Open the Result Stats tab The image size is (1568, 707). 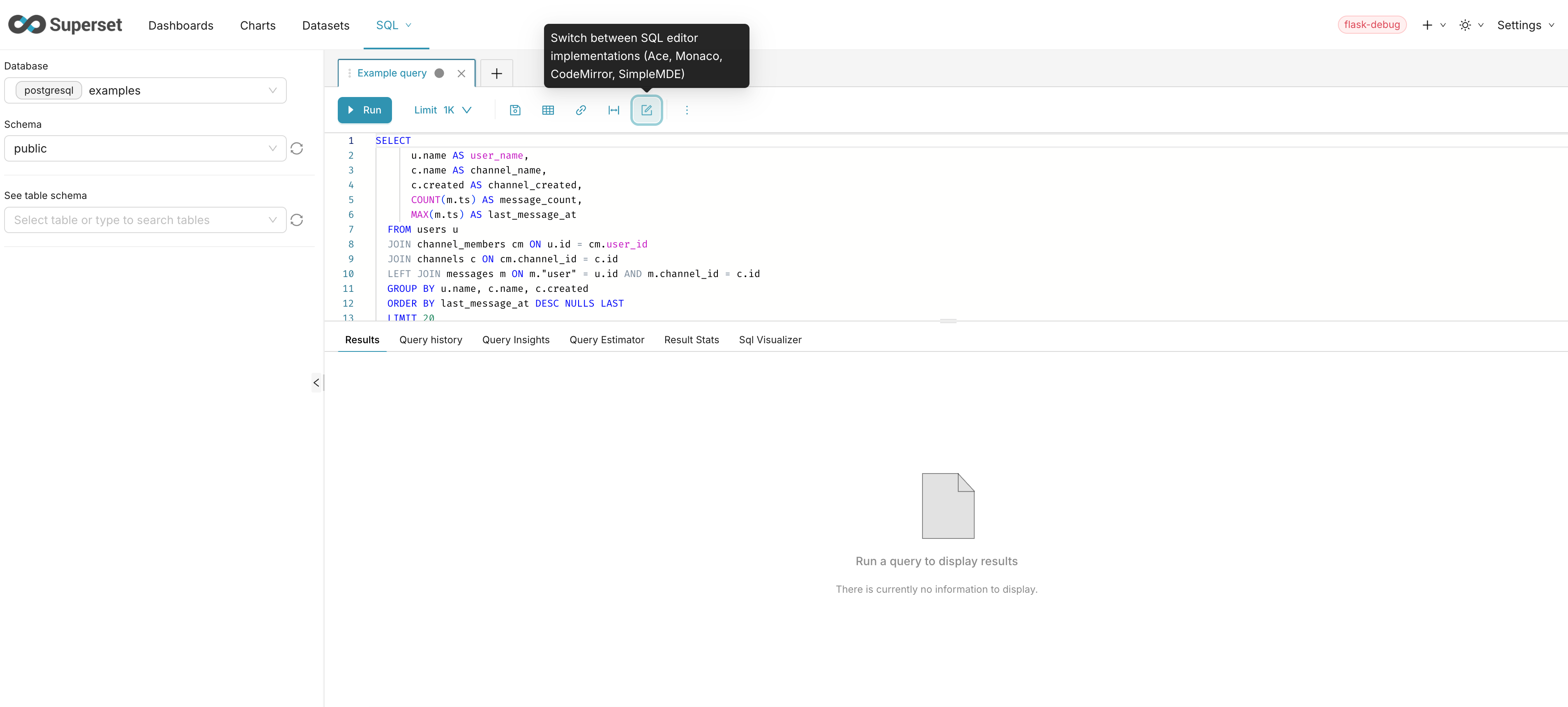691,340
